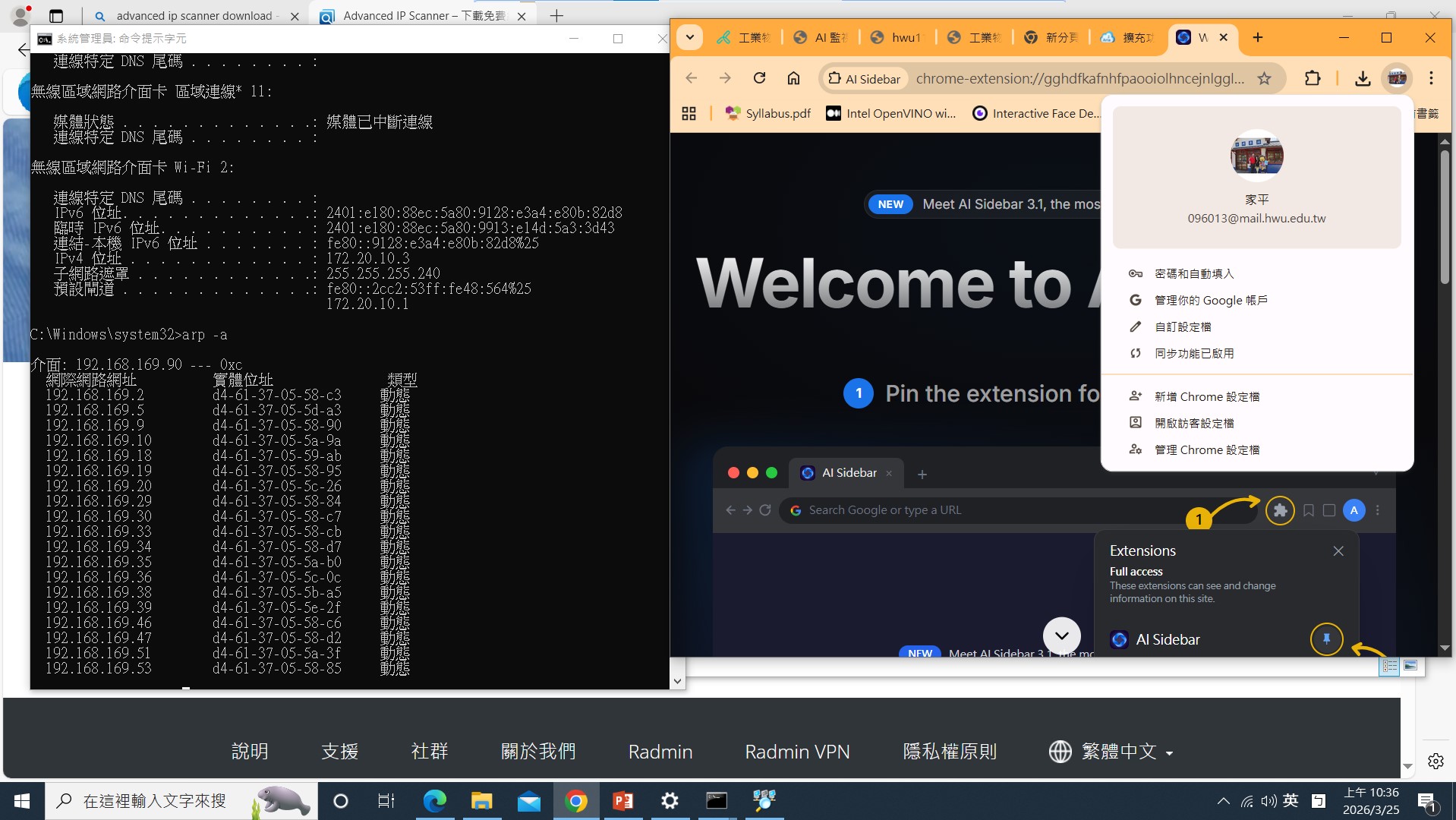The height and width of the screenshot is (820, 1456).
Task: Open Microsoft Edge from the taskbar
Action: pyautogui.click(x=434, y=801)
